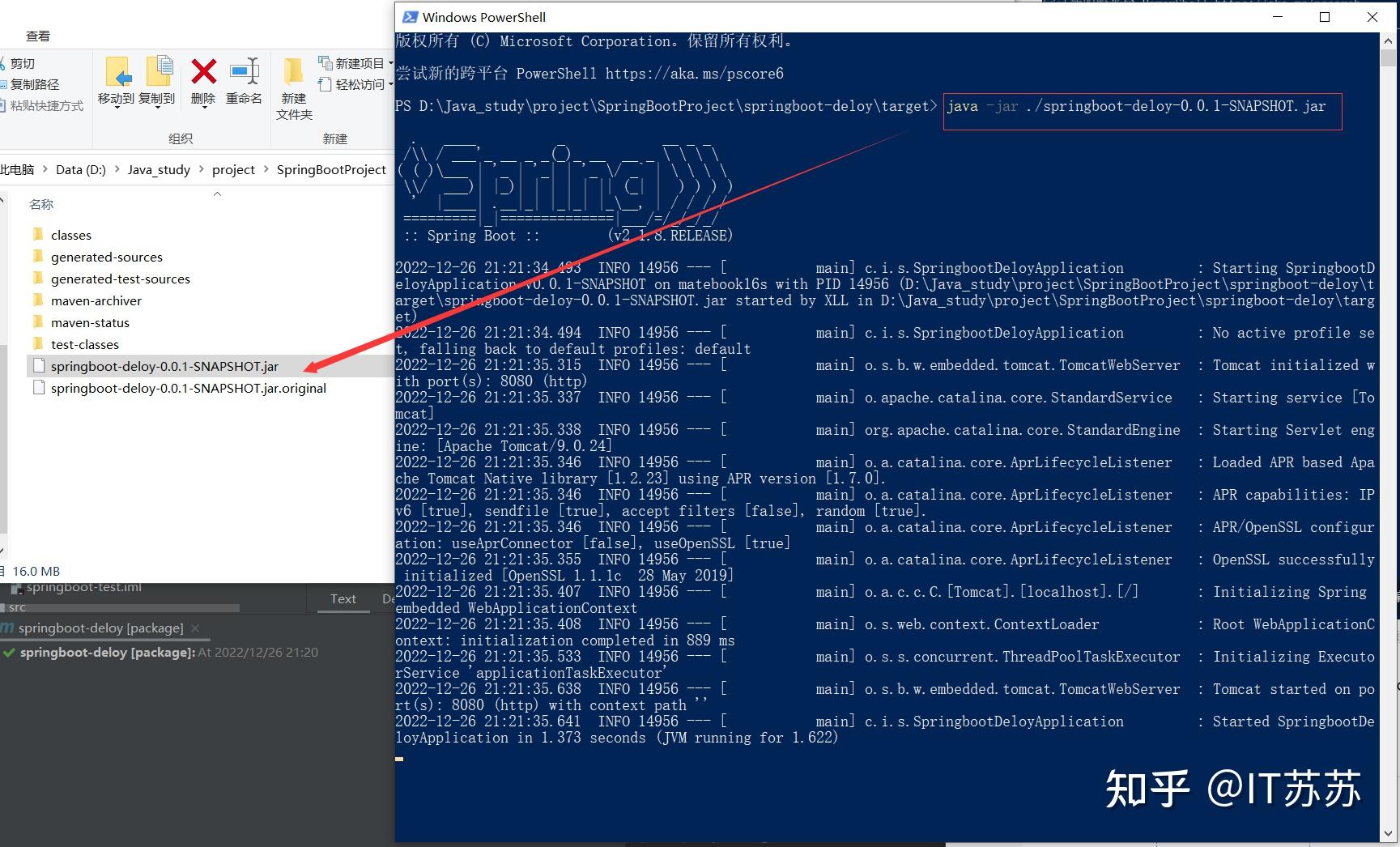This screenshot has width=1400, height=847.
Task: Maximize the Windows PowerShell window
Action: [1325, 17]
